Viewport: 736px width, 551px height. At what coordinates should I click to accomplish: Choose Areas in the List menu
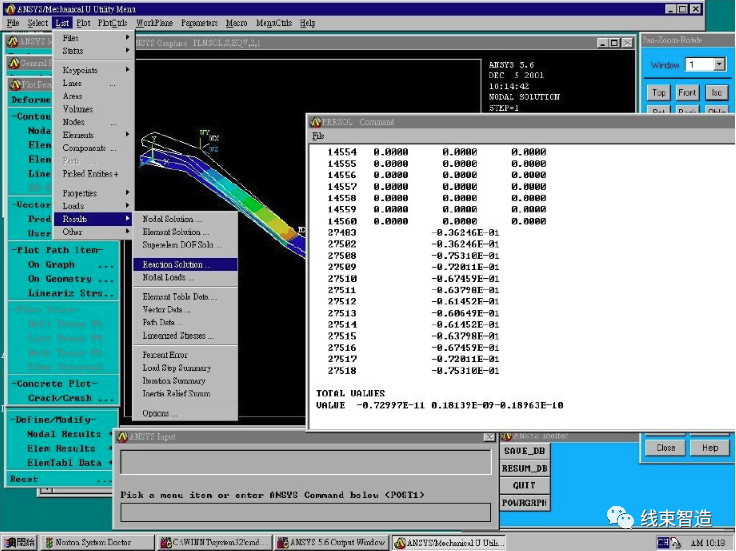click(x=94, y=96)
